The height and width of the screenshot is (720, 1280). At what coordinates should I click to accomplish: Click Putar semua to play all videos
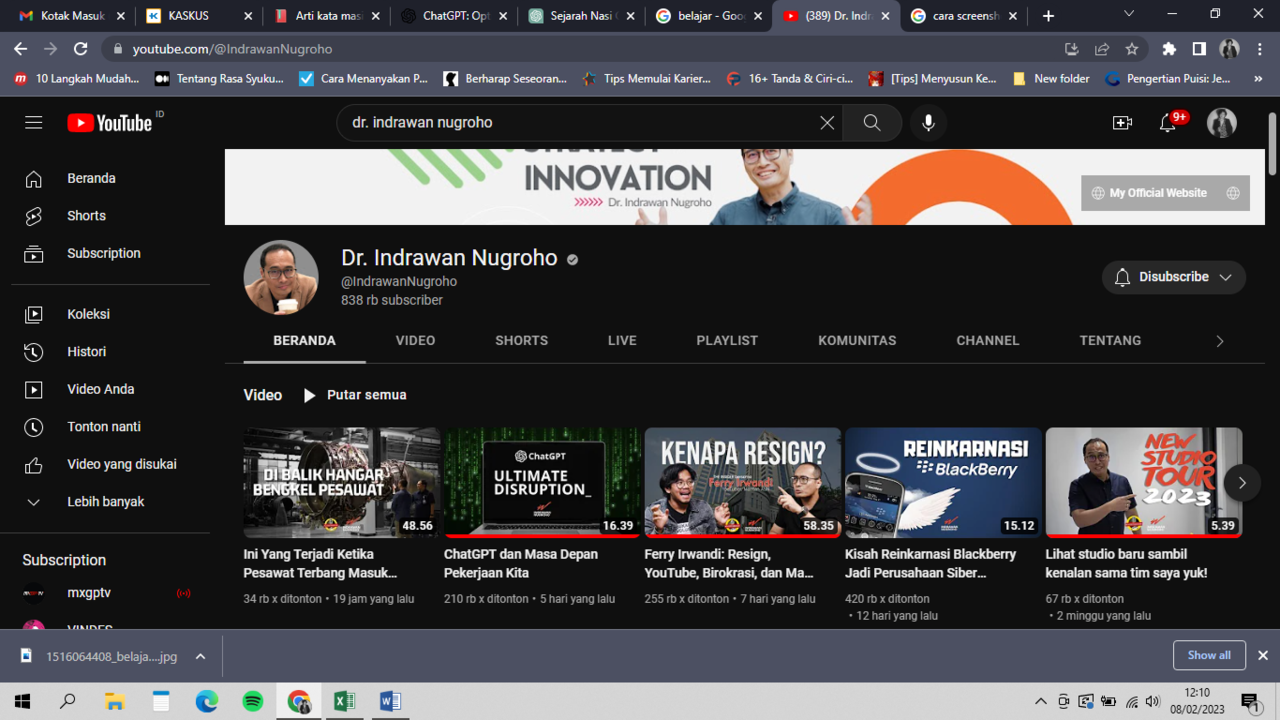(x=355, y=395)
